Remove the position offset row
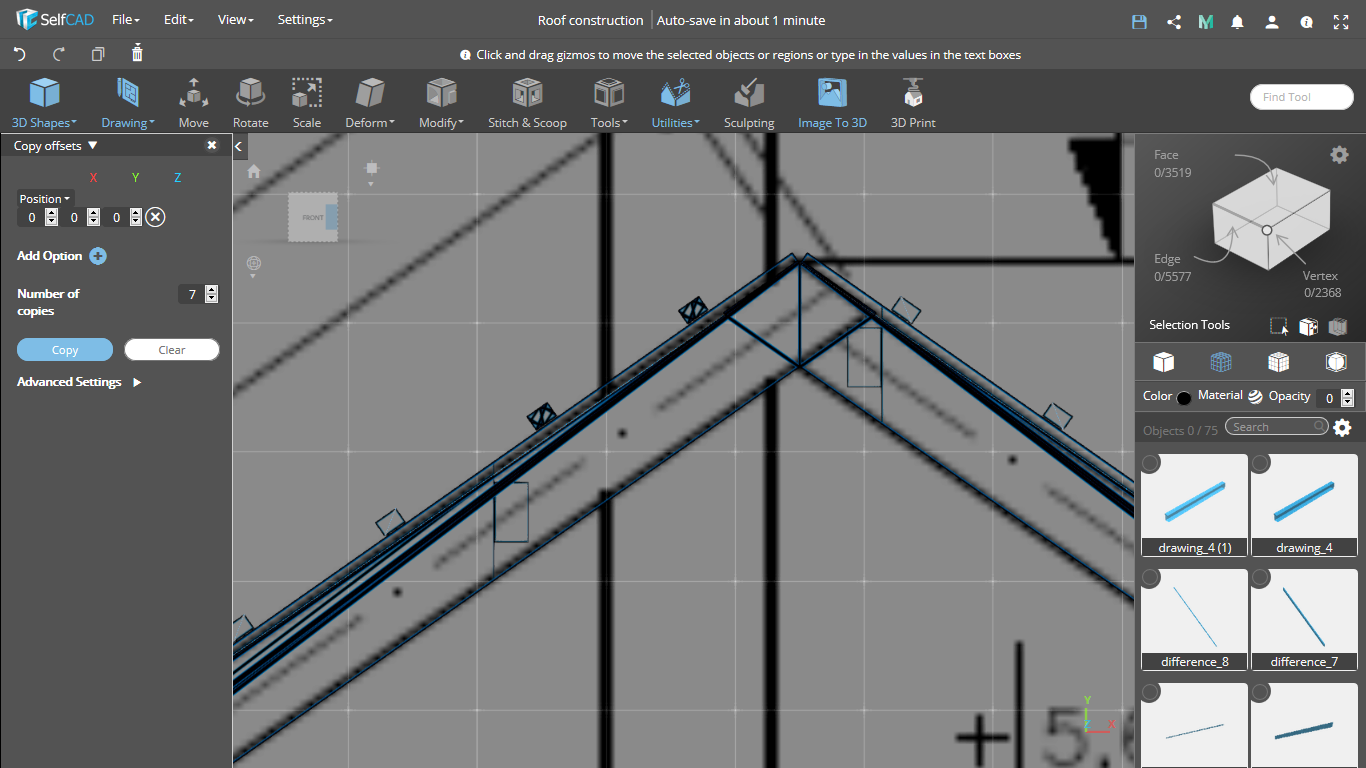Image resolution: width=1366 pixels, height=768 pixels. pyautogui.click(x=155, y=217)
